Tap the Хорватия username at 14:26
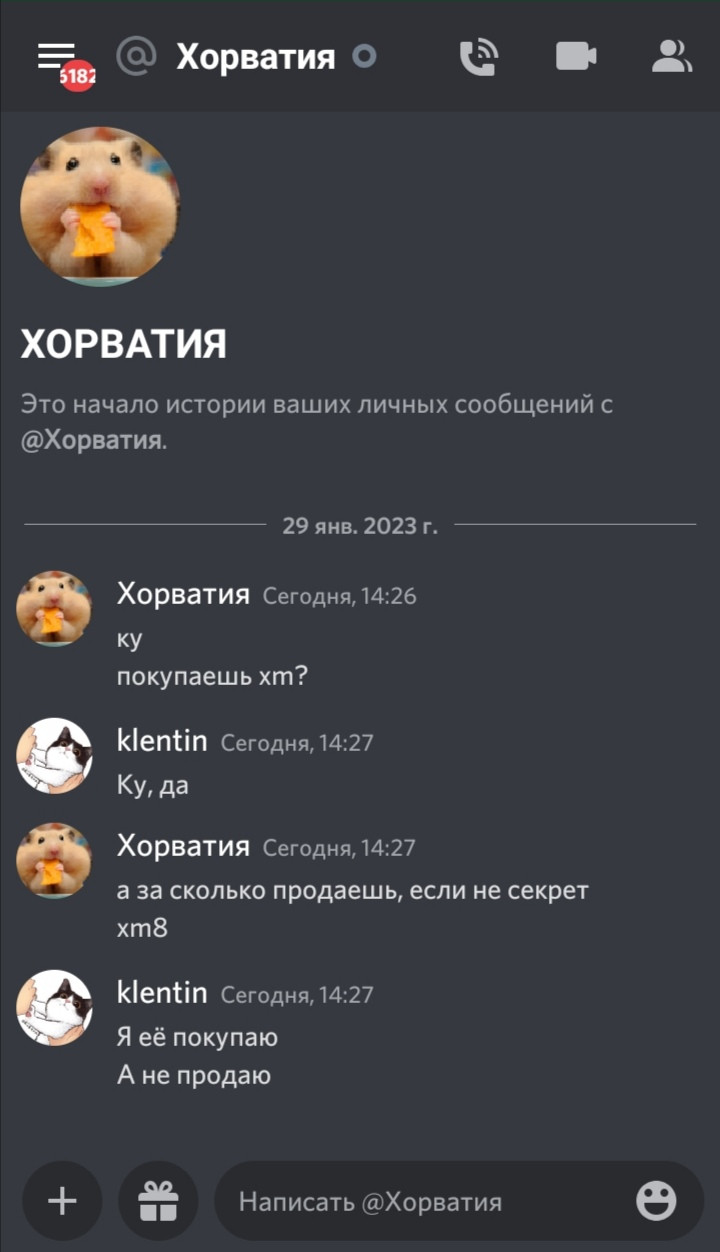The height and width of the screenshot is (1252, 720). click(x=183, y=594)
